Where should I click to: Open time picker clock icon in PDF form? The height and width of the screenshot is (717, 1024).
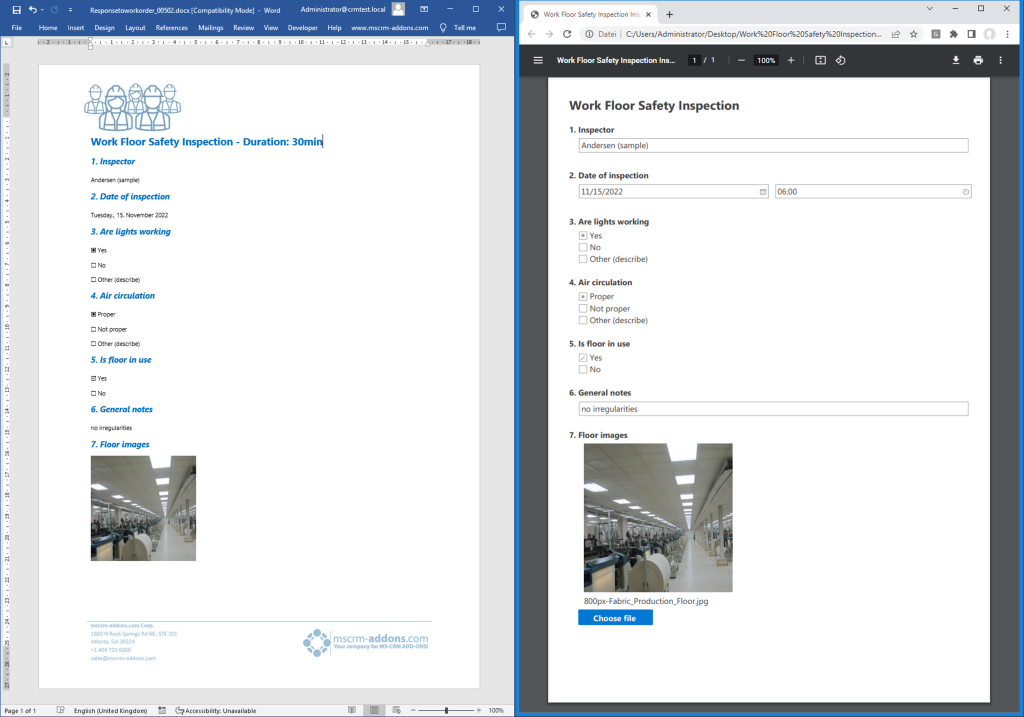click(966, 191)
